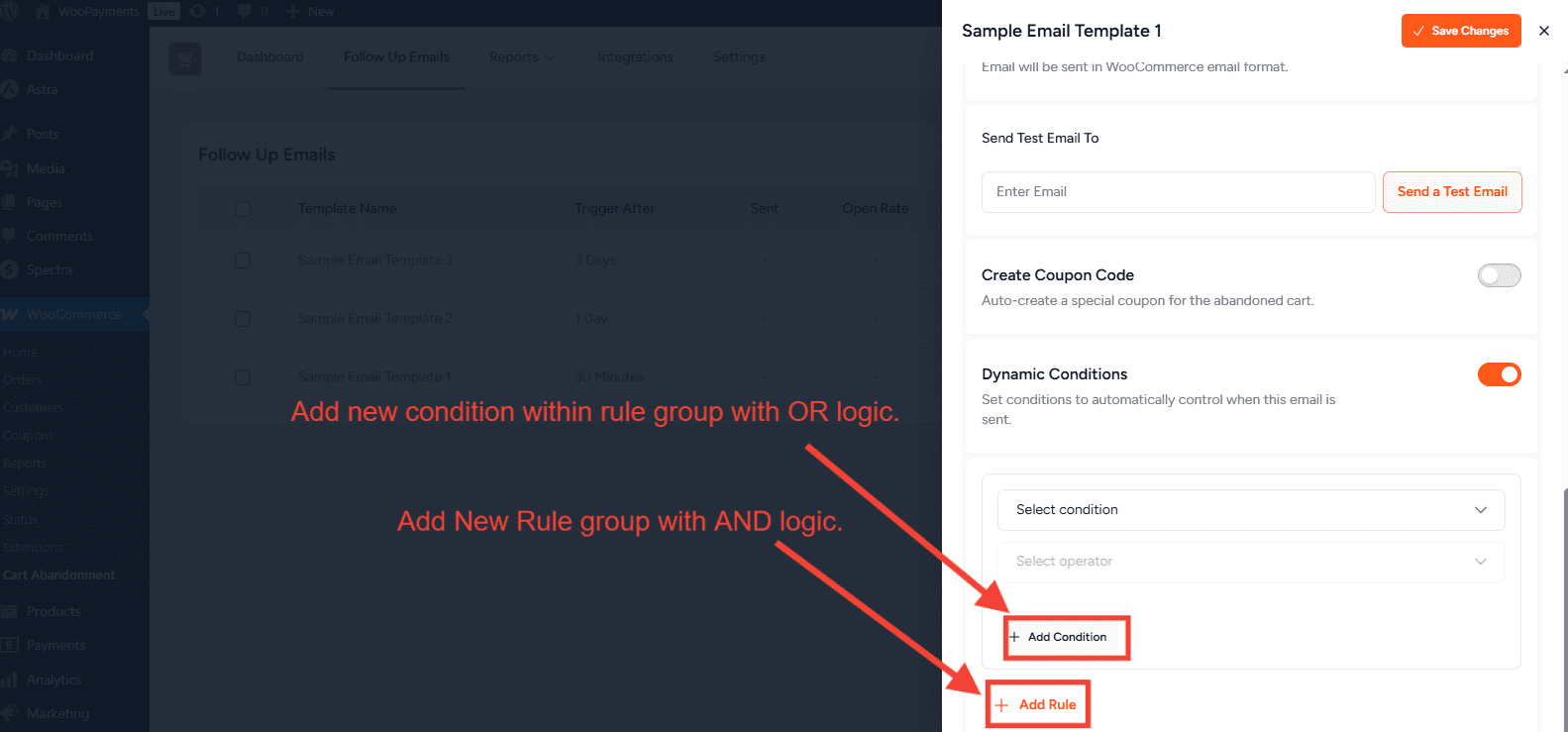Click the WooCommerce icon in sidebar
Screen dimensions: 1568x732
(x=10, y=314)
